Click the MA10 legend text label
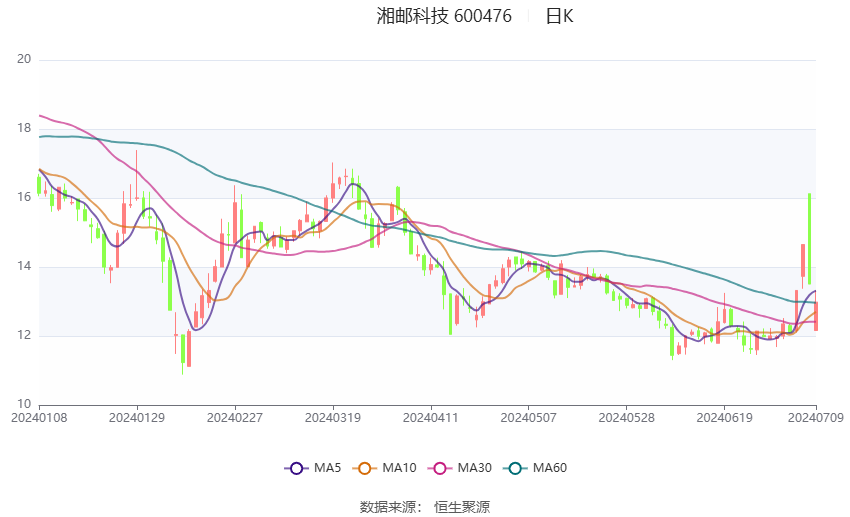 pyautogui.click(x=399, y=468)
